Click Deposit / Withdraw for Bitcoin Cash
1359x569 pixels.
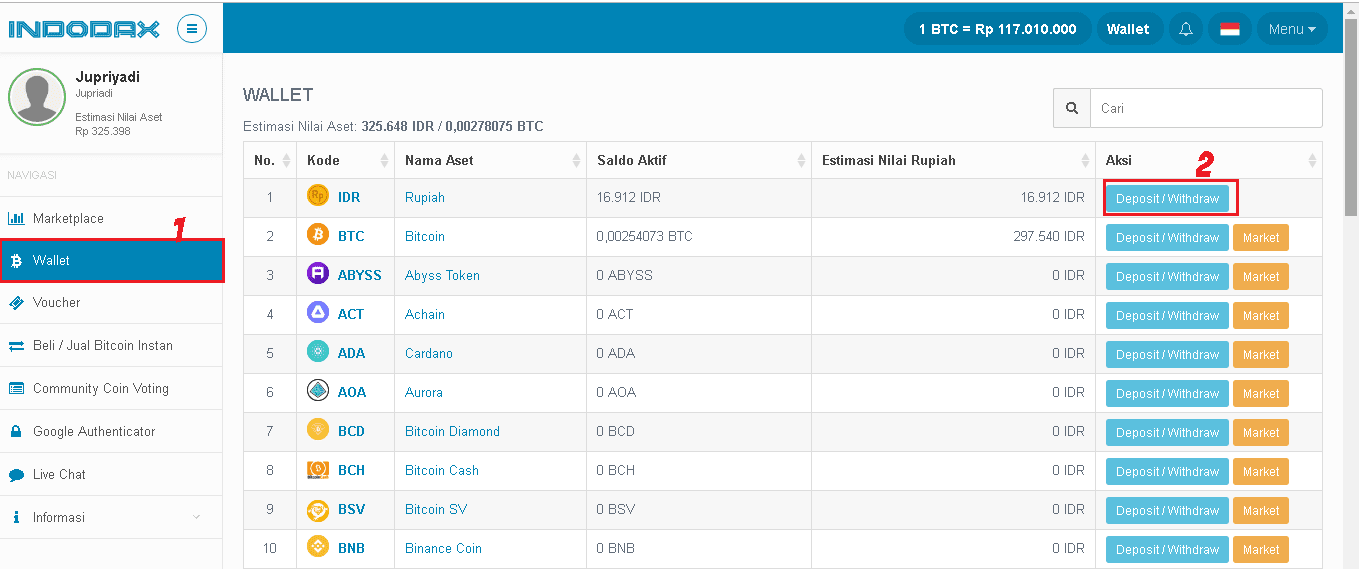point(1167,471)
